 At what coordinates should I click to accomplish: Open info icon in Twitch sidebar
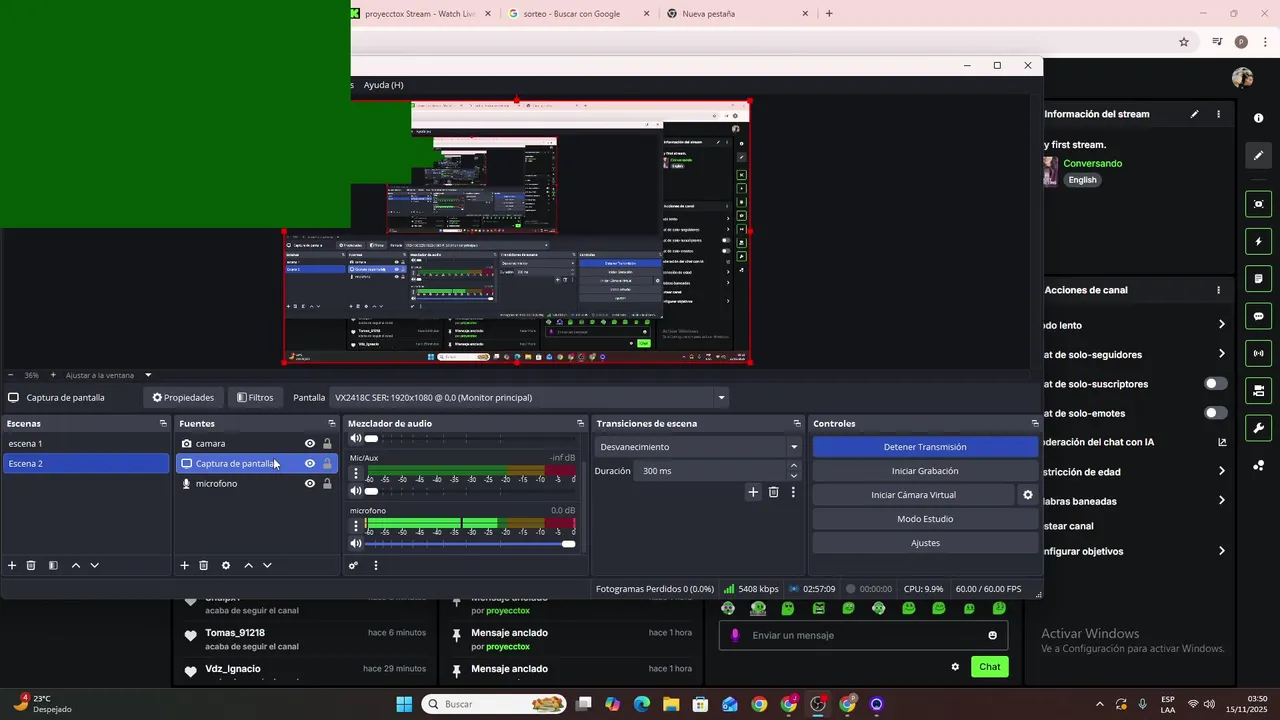(x=1258, y=118)
